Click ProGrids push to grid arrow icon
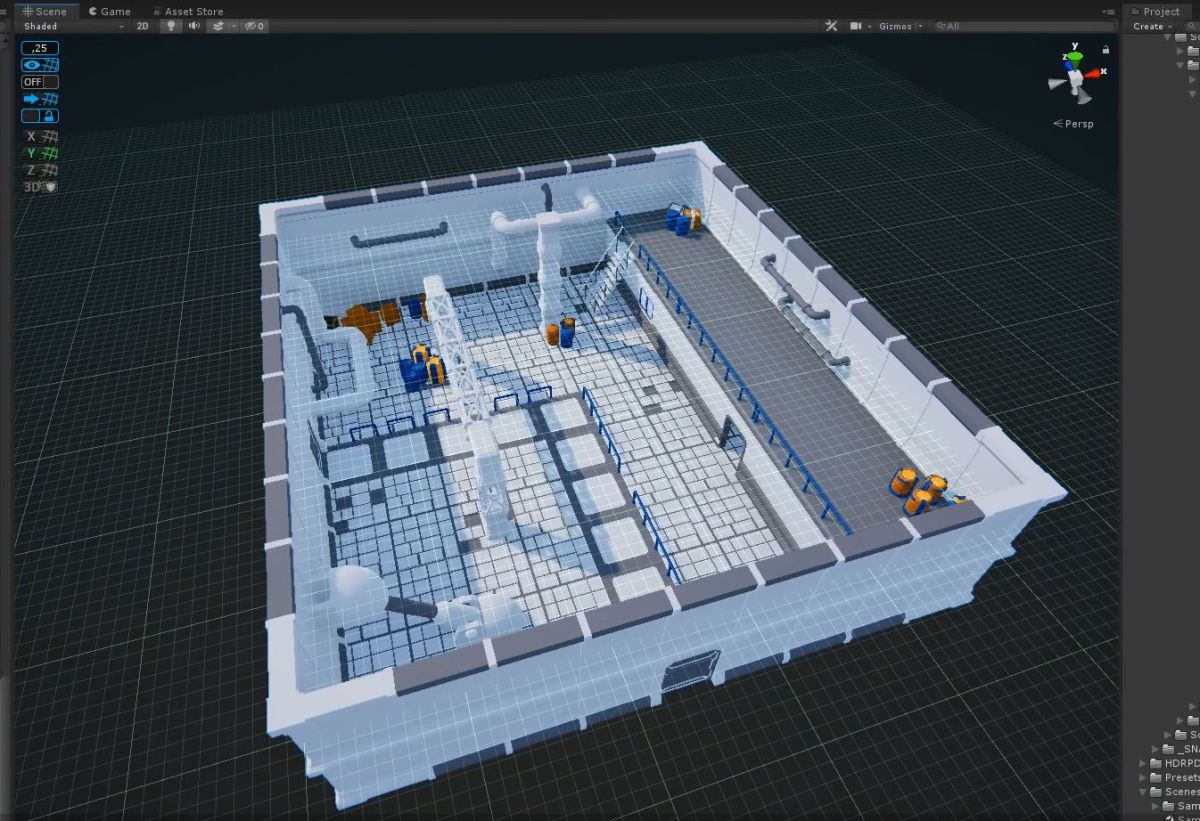Image resolution: width=1200 pixels, height=821 pixels. tap(40, 99)
